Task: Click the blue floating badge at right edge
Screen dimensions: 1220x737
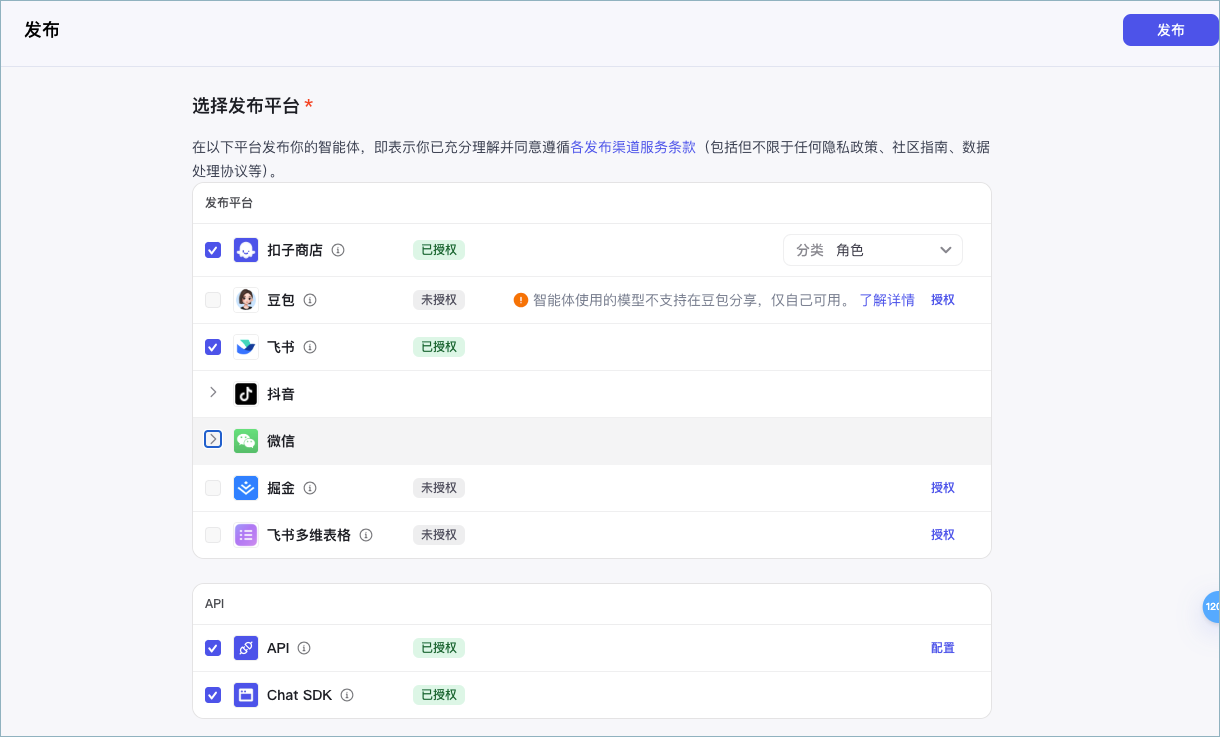Action: click(1211, 606)
